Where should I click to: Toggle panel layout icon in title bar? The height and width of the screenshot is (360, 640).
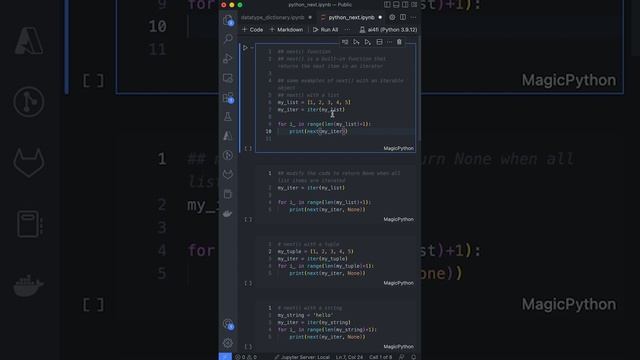point(396,4)
